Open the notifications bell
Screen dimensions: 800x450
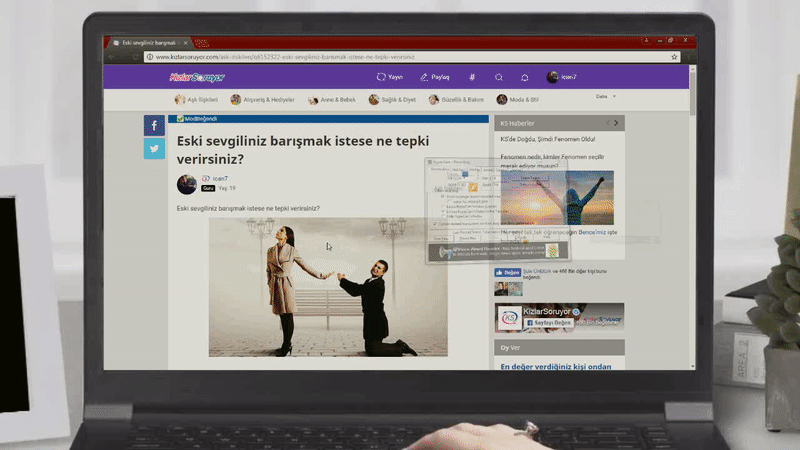pyautogui.click(x=524, y=78)
